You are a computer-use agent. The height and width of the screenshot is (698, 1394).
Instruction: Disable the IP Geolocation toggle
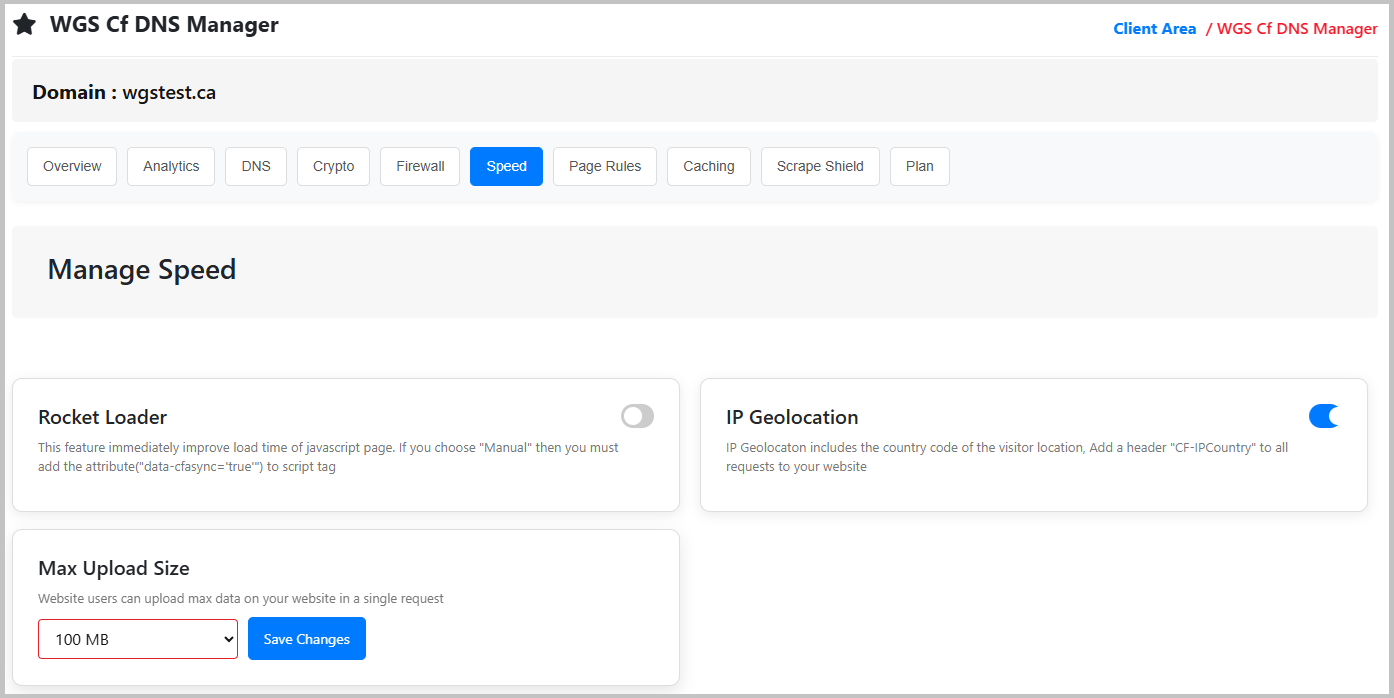[x=1324, y=416]
